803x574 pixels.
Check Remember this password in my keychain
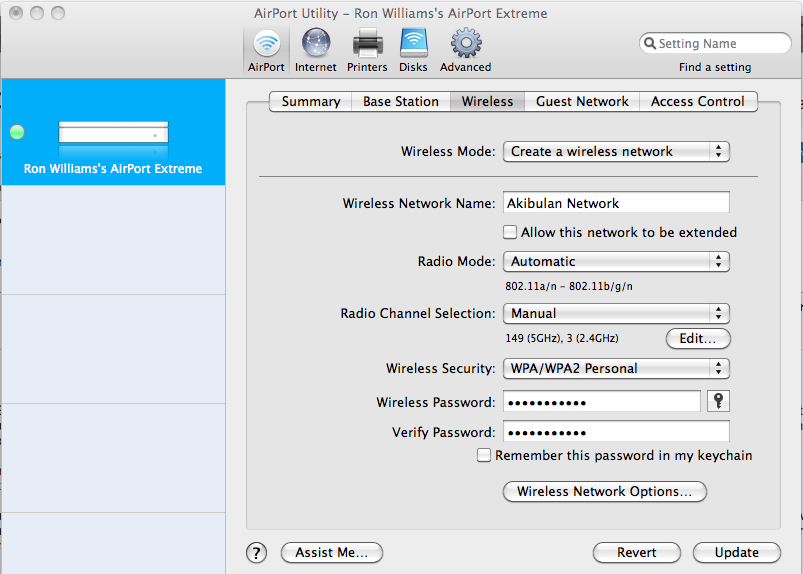tap(483, 455)
